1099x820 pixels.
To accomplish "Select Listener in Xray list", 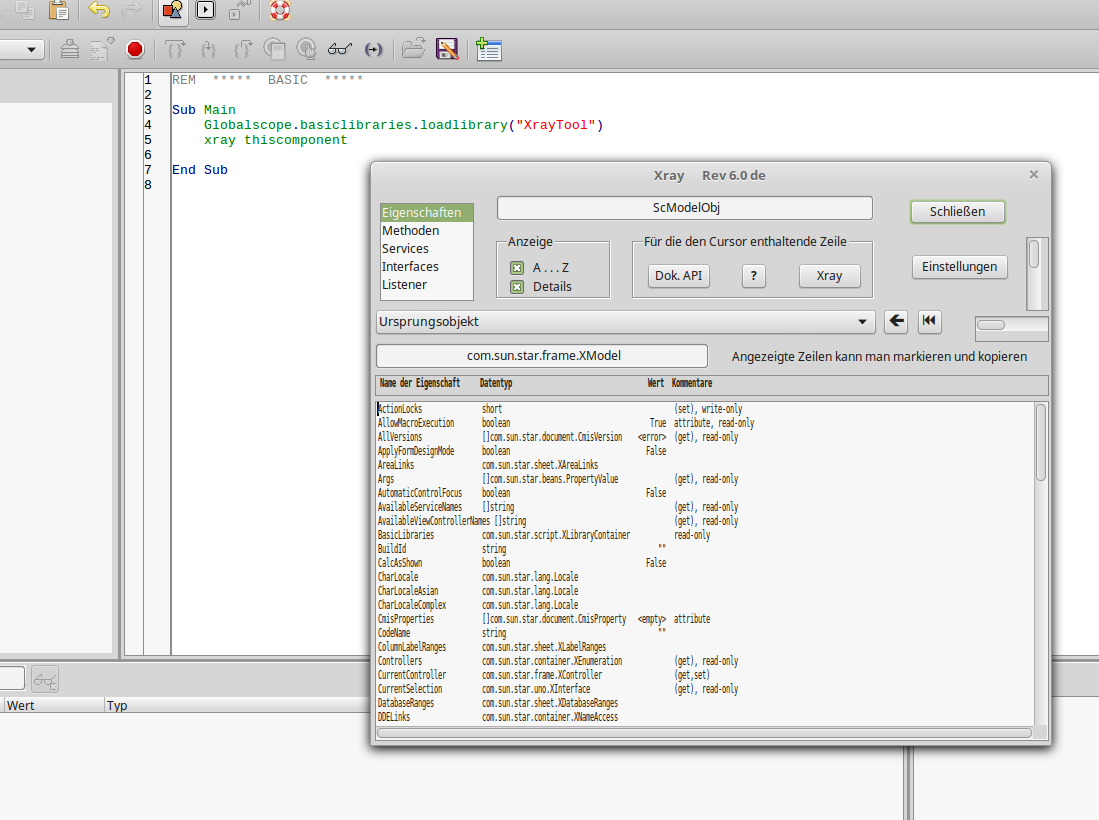I will 427,285.
